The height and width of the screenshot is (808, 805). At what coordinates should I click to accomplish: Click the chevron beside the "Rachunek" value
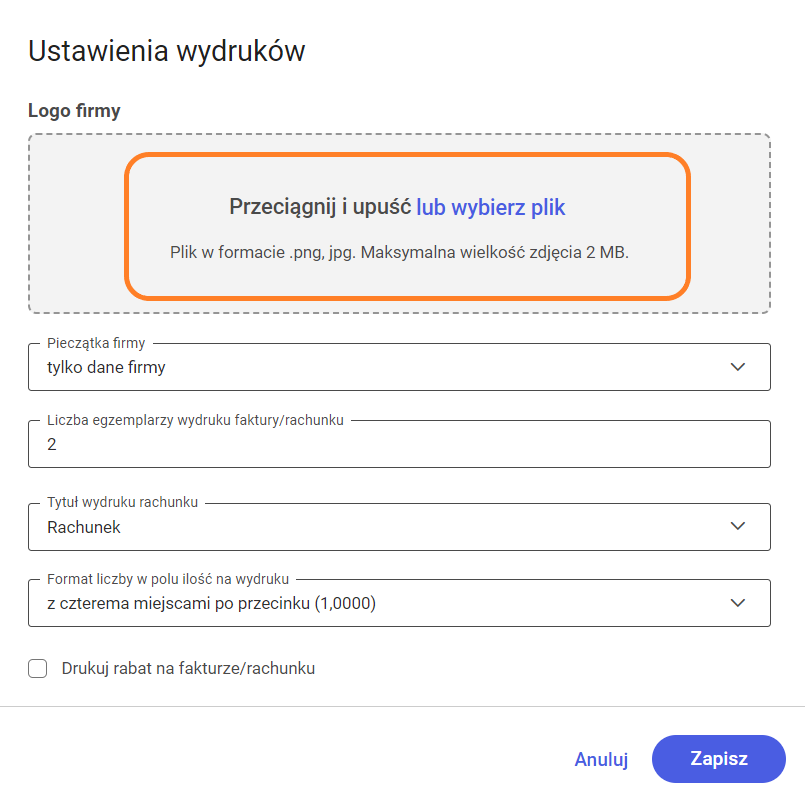(x=738, y=527)
